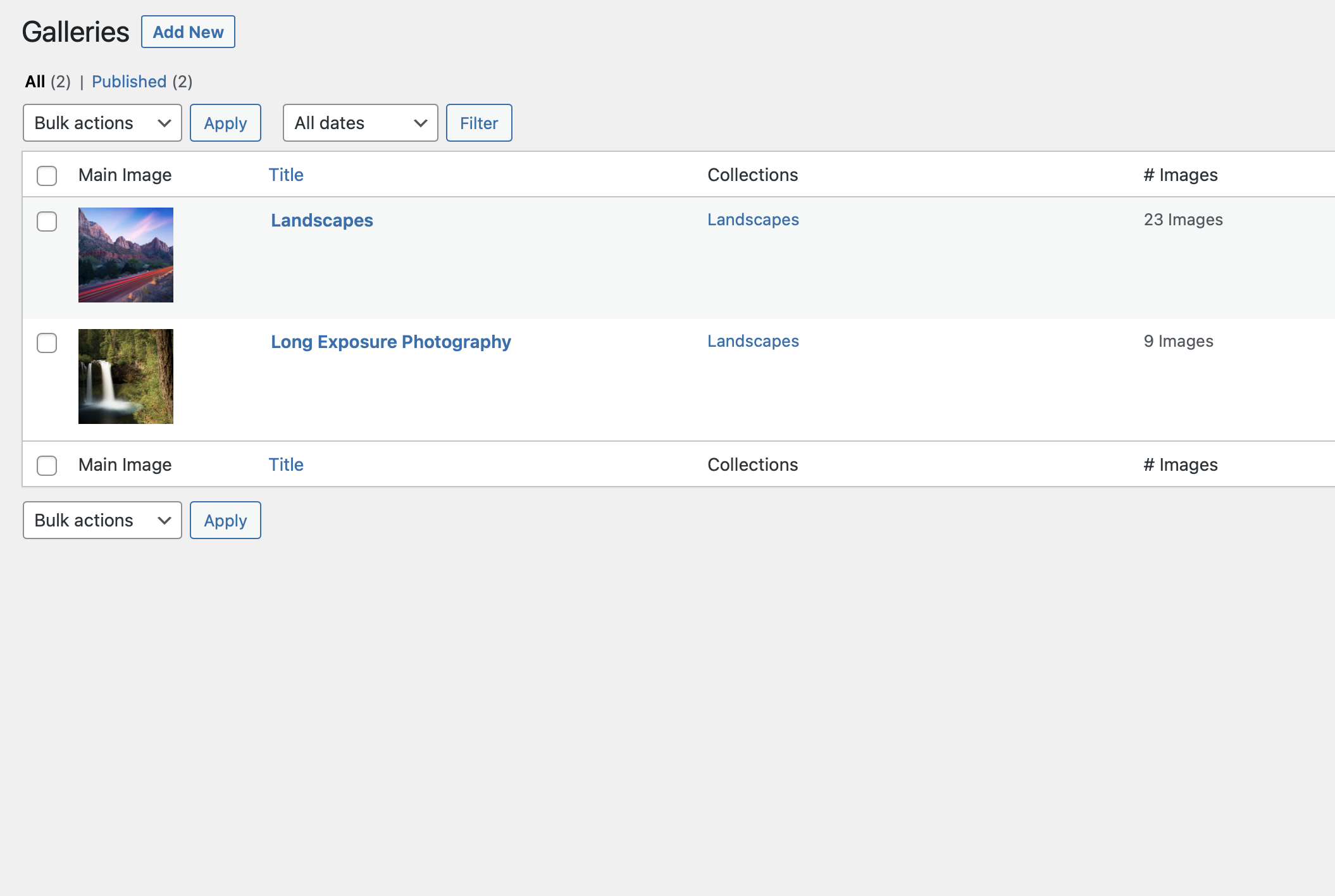This screenshot has width=1335, height=896.
Task: Apply the bottom bulk action
Action: click(225, 520)
